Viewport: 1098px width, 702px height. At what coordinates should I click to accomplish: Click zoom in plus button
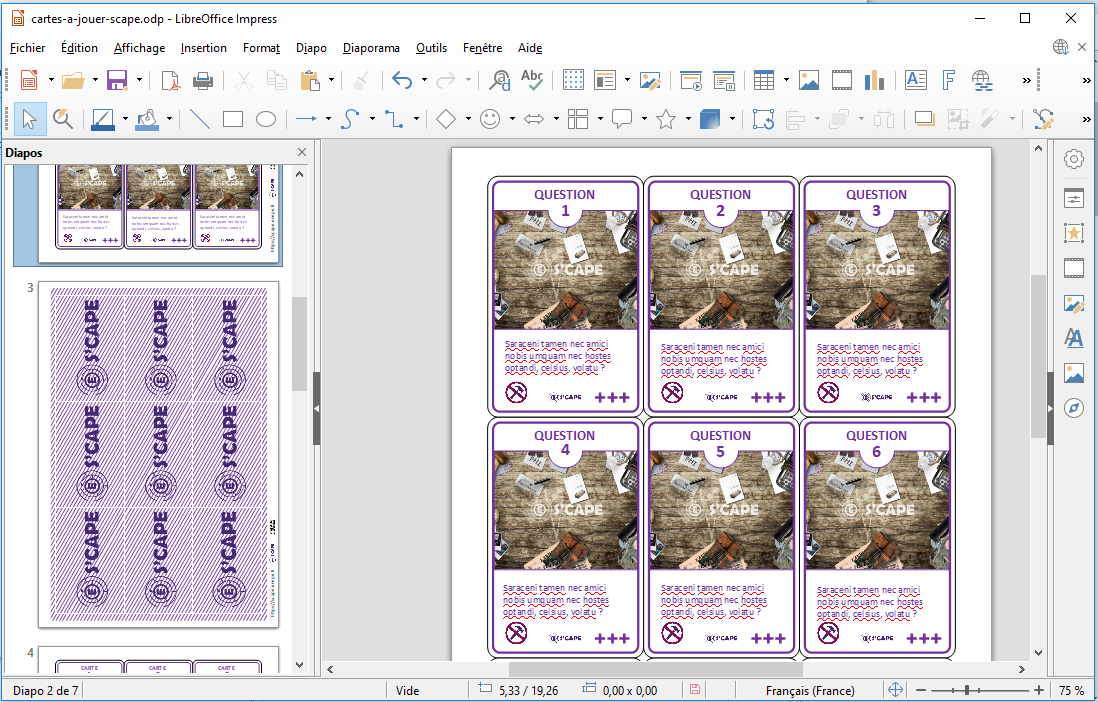tap(1039, 690)
